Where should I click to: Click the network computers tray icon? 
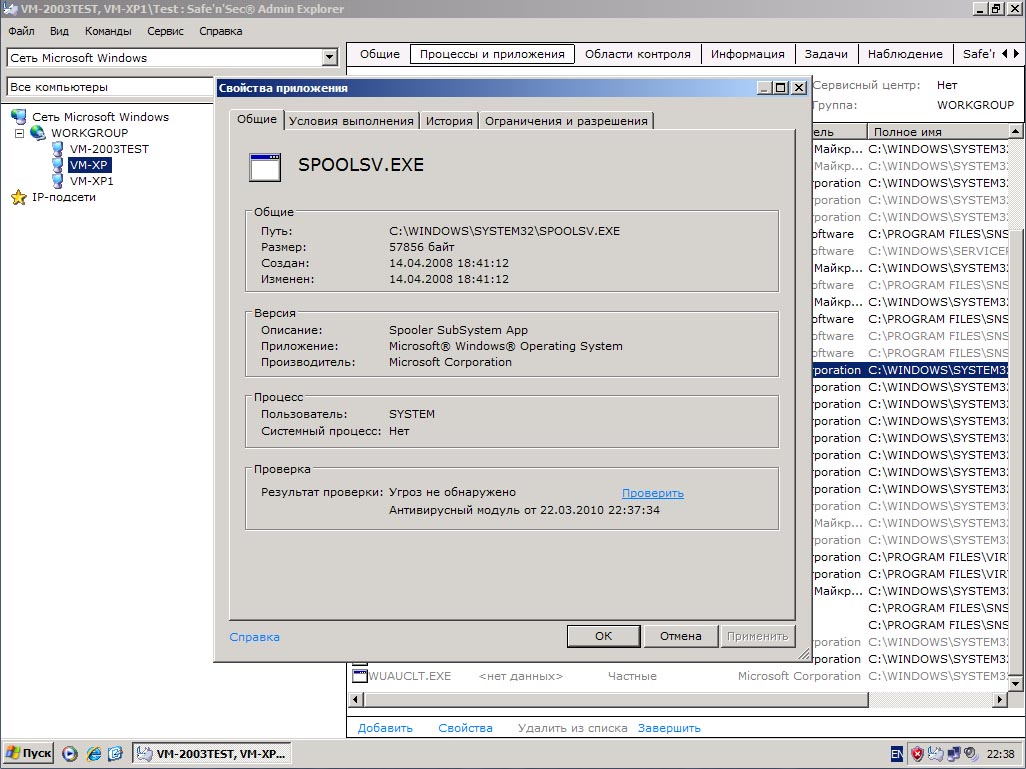[953, 754]
